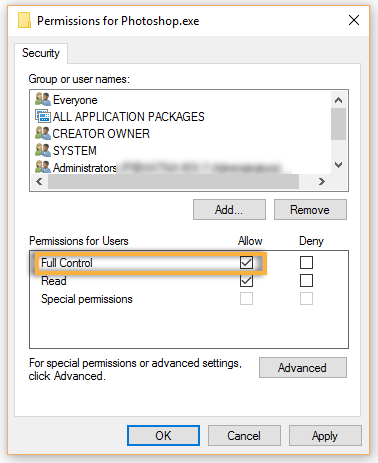Image resolution: width=378 pixels, height=463 pixels.
Task: Click the Remove button
Action: pos(310,210)
